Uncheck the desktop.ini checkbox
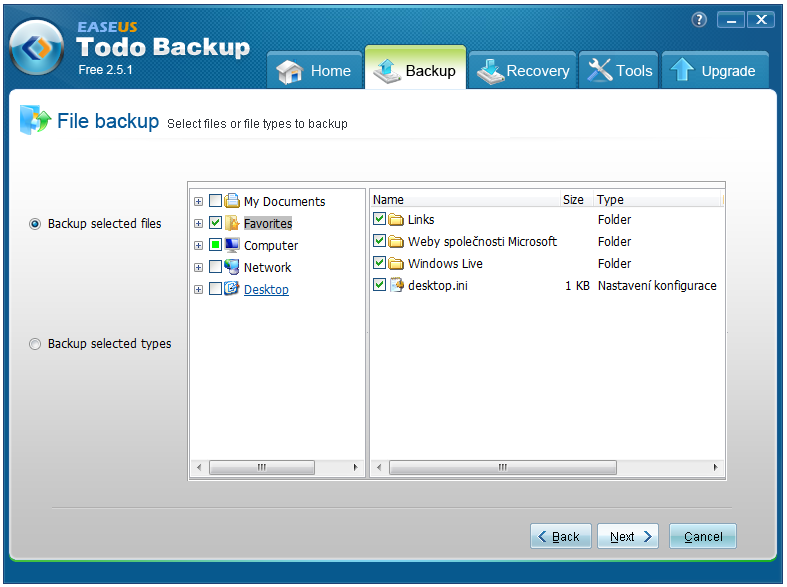The height and width of the screenshot is (587, 787). (x=379, y=285)
